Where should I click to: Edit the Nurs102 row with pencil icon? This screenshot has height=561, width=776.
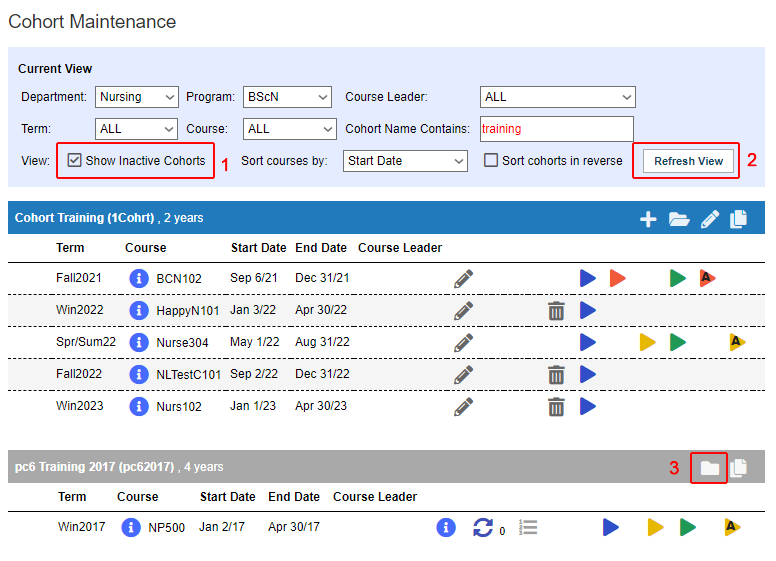(x=463, y=407)
